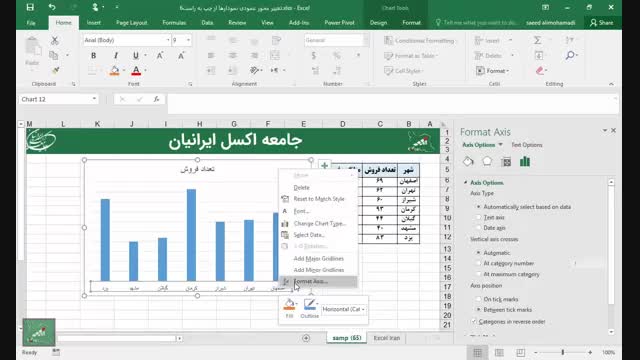Image resolution: width=640 pixels, height=360 pixels.
Task: Click the Chart Elements plus button
Action: click(324, 165)
